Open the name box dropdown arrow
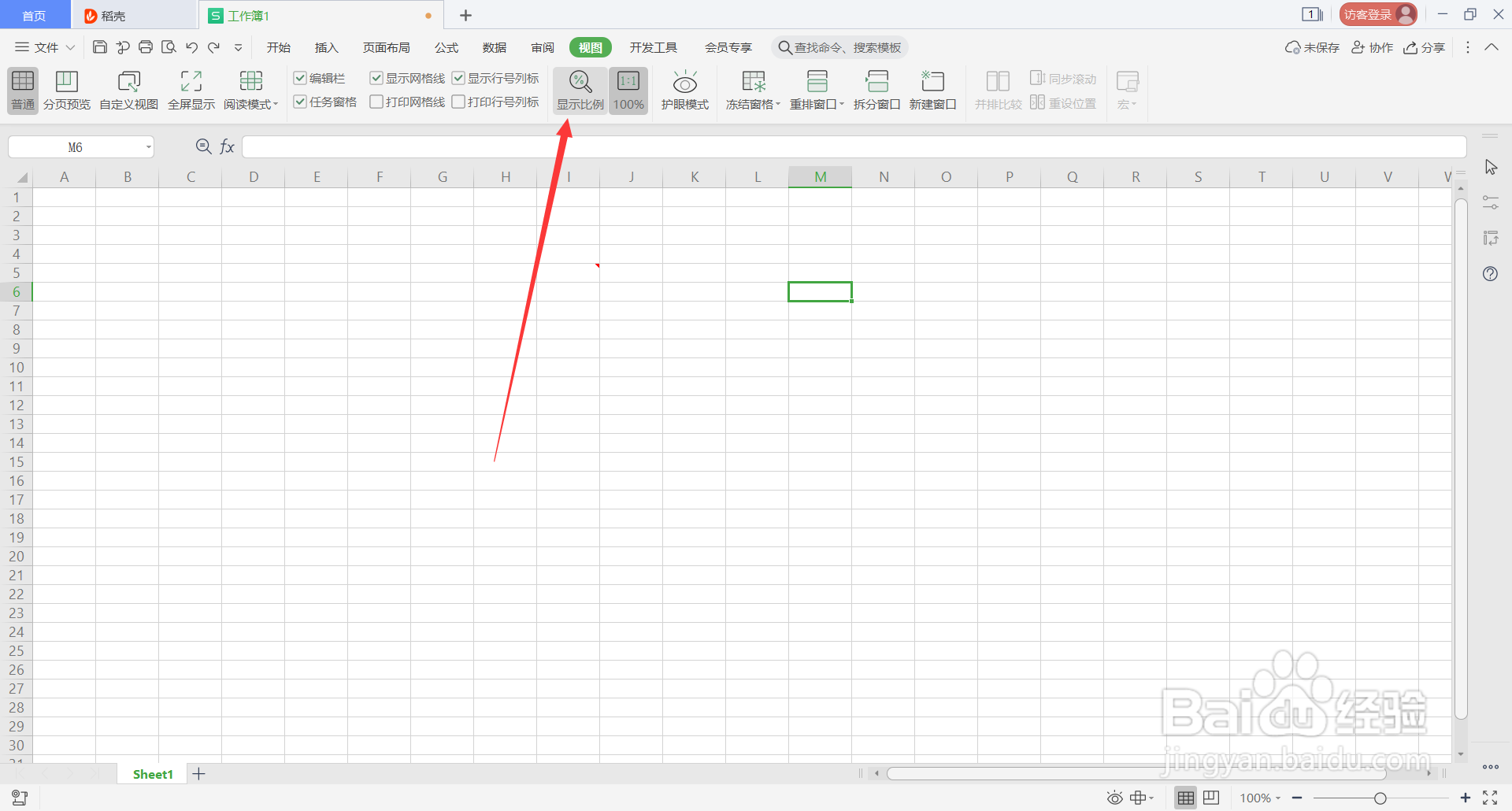 coord(148,147)
